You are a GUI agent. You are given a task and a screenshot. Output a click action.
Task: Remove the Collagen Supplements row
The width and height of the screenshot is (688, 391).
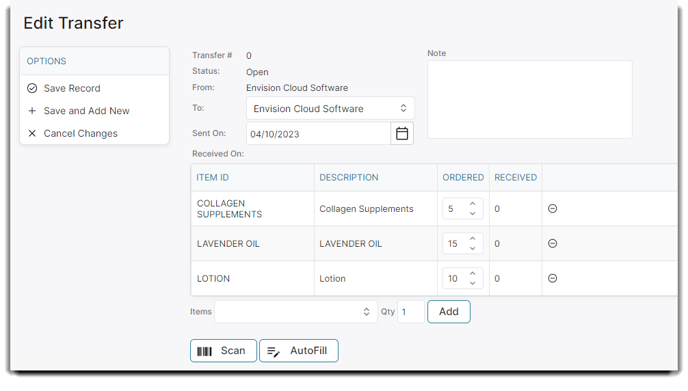point(552,208)
